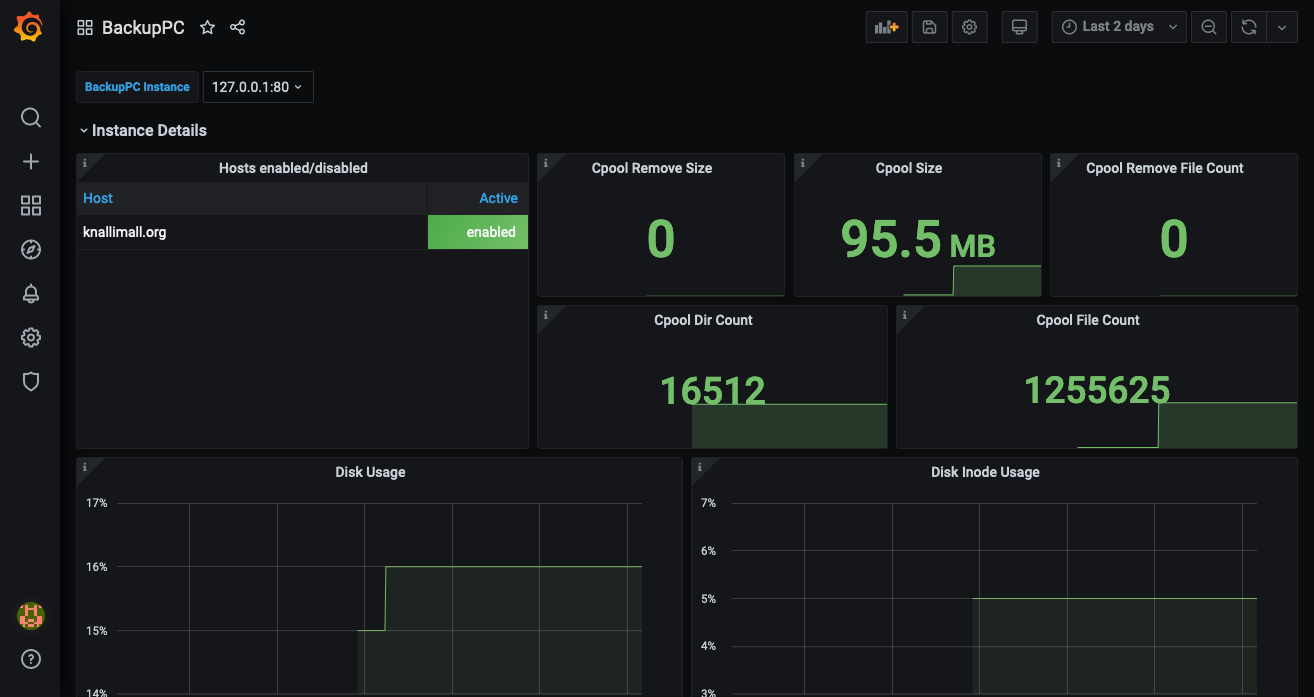Open the Configuration gear in sidebar
The height and width of the screenshot is (697, 1314).
[x=31, y=338]
